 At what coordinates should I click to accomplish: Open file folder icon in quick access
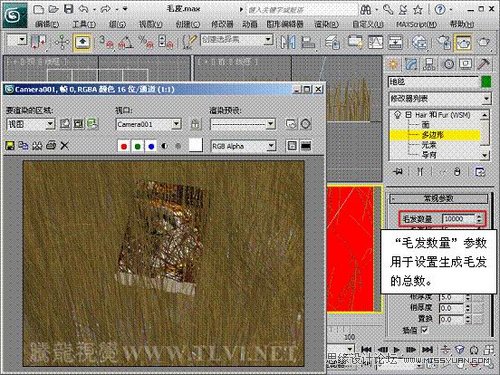pos(53,9)
